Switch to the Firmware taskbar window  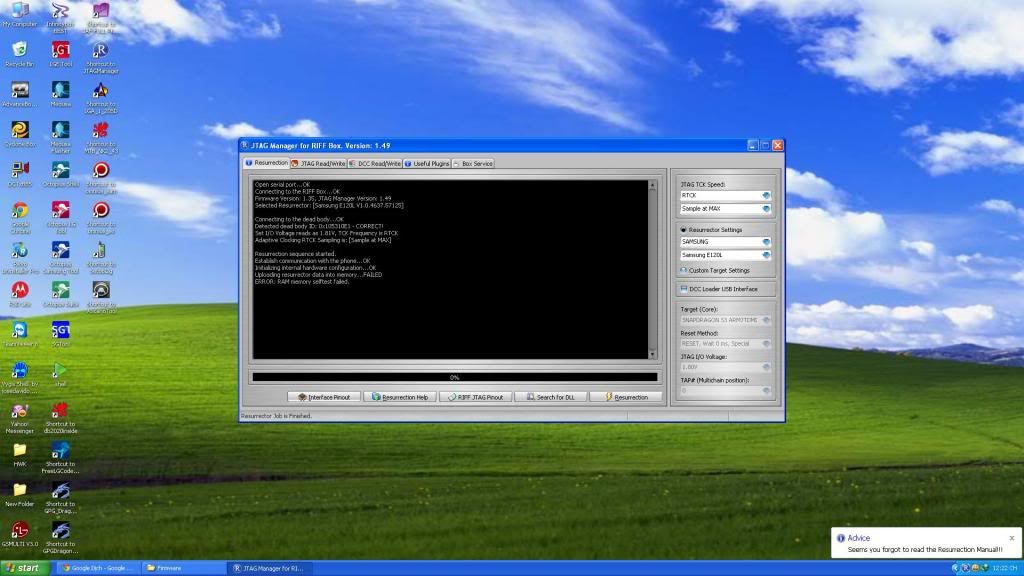pos(183,568)
